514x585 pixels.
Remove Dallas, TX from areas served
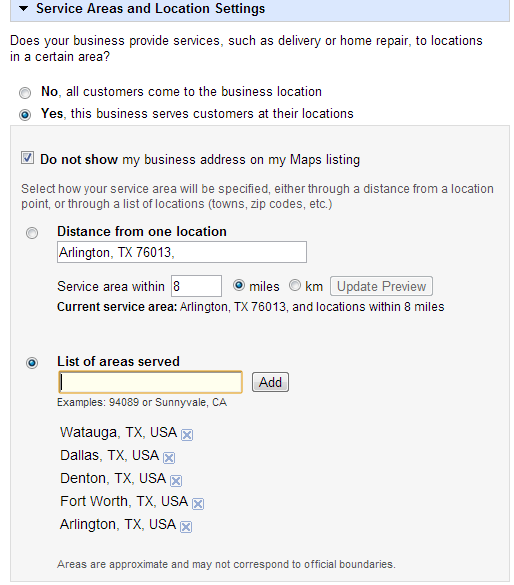[x=169, y=458]
